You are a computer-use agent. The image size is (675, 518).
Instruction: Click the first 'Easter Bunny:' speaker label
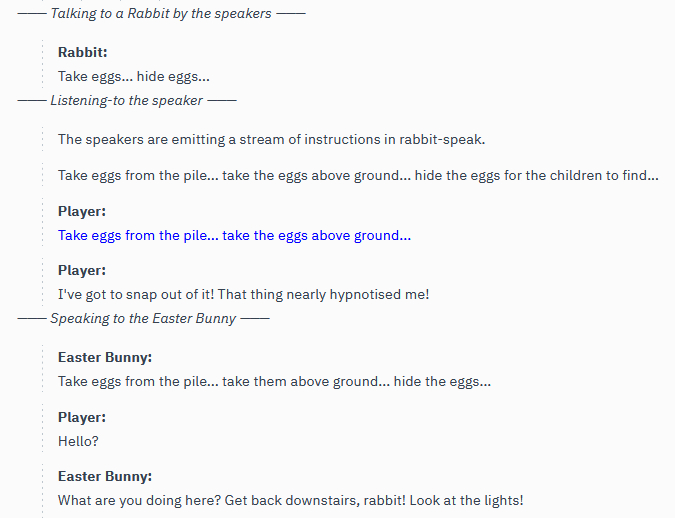(105, 357)
